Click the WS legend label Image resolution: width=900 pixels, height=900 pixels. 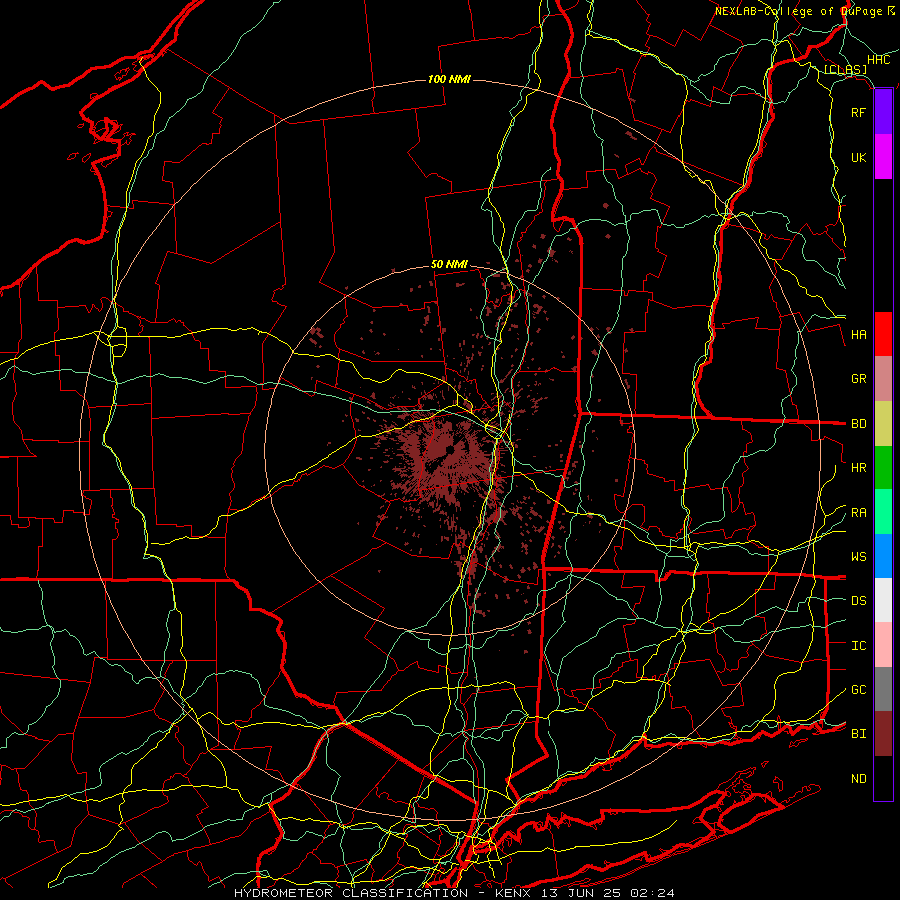coord(859,557)
